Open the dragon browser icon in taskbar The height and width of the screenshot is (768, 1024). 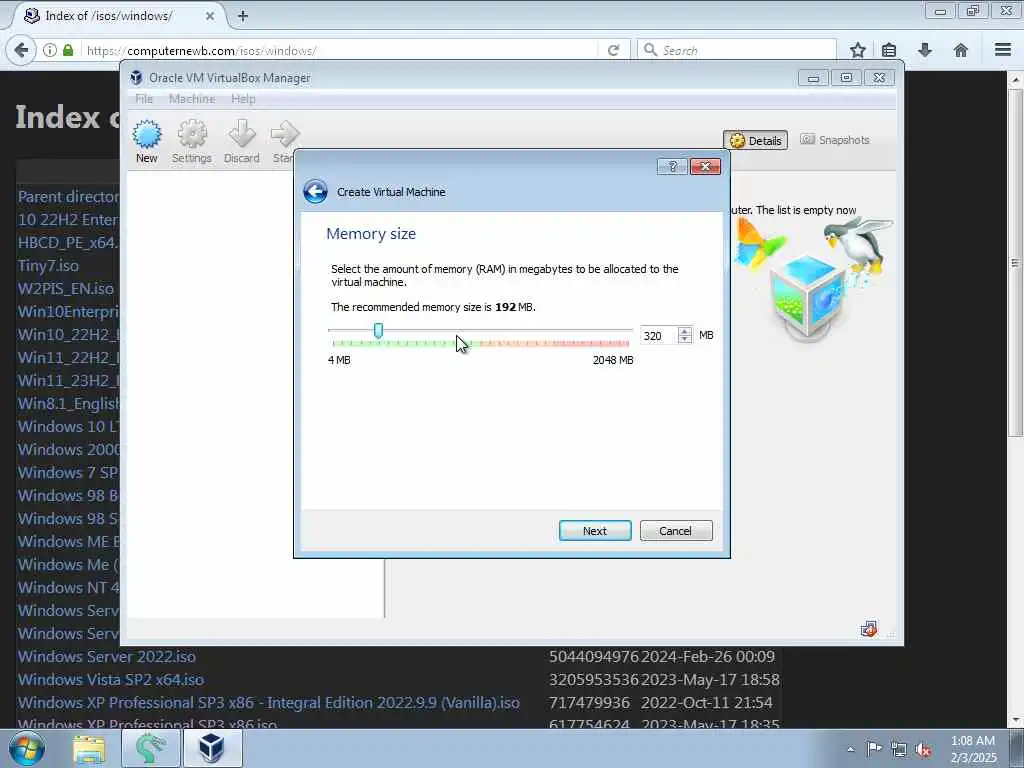click(150, 748)
